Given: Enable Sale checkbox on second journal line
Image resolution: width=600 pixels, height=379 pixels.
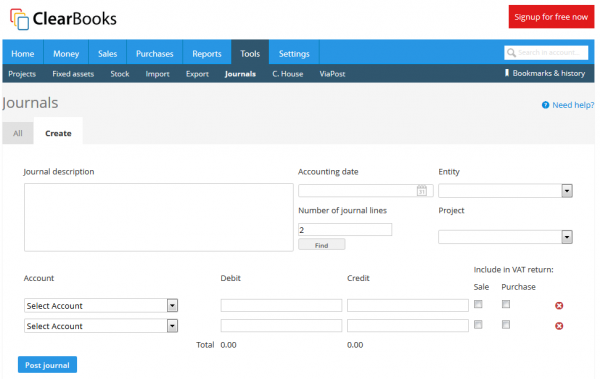Looking at the screenshot, I should pyautogui.click(x=478, y=325).
